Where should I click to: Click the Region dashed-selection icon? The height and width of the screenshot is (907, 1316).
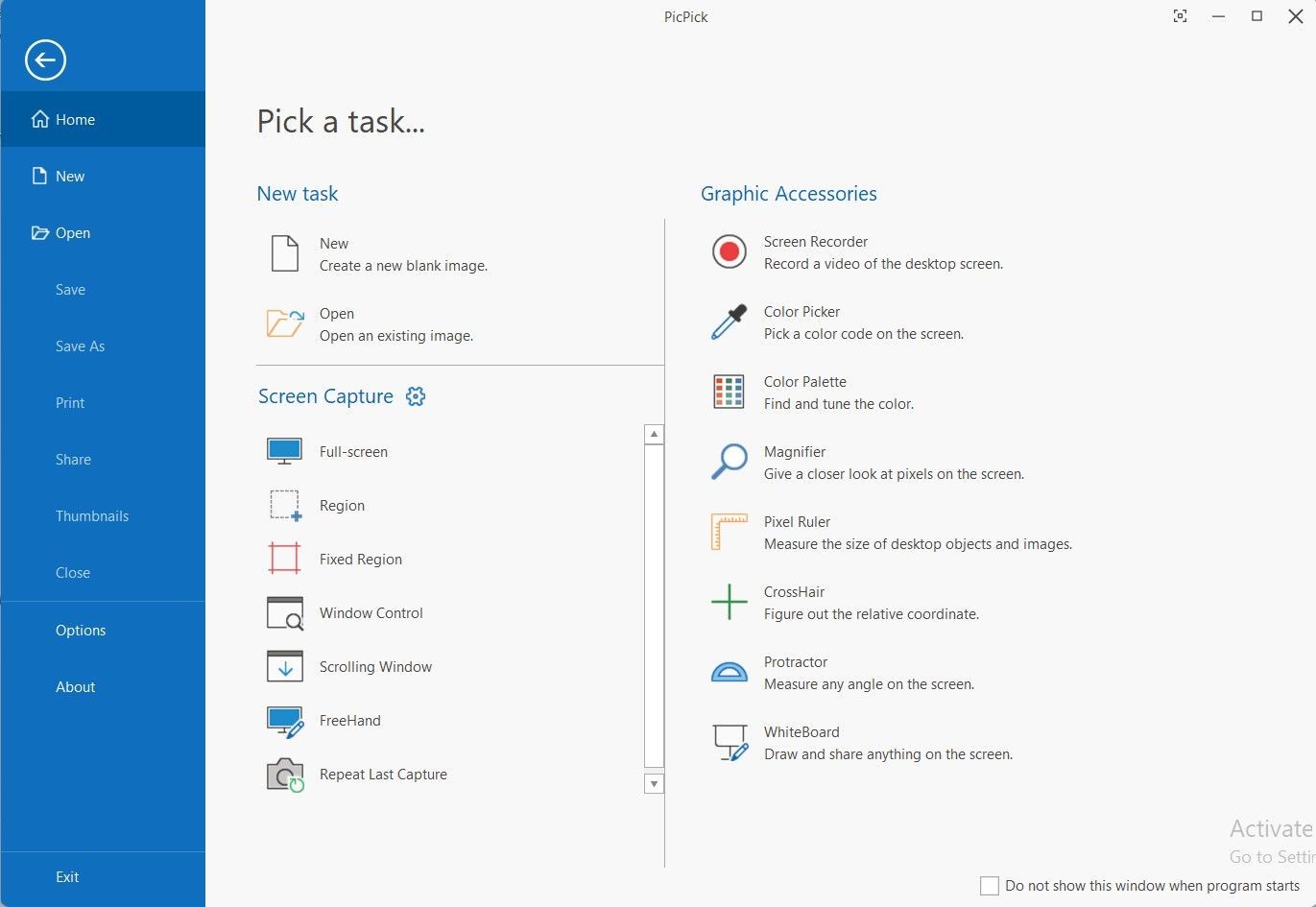point(285,505)
